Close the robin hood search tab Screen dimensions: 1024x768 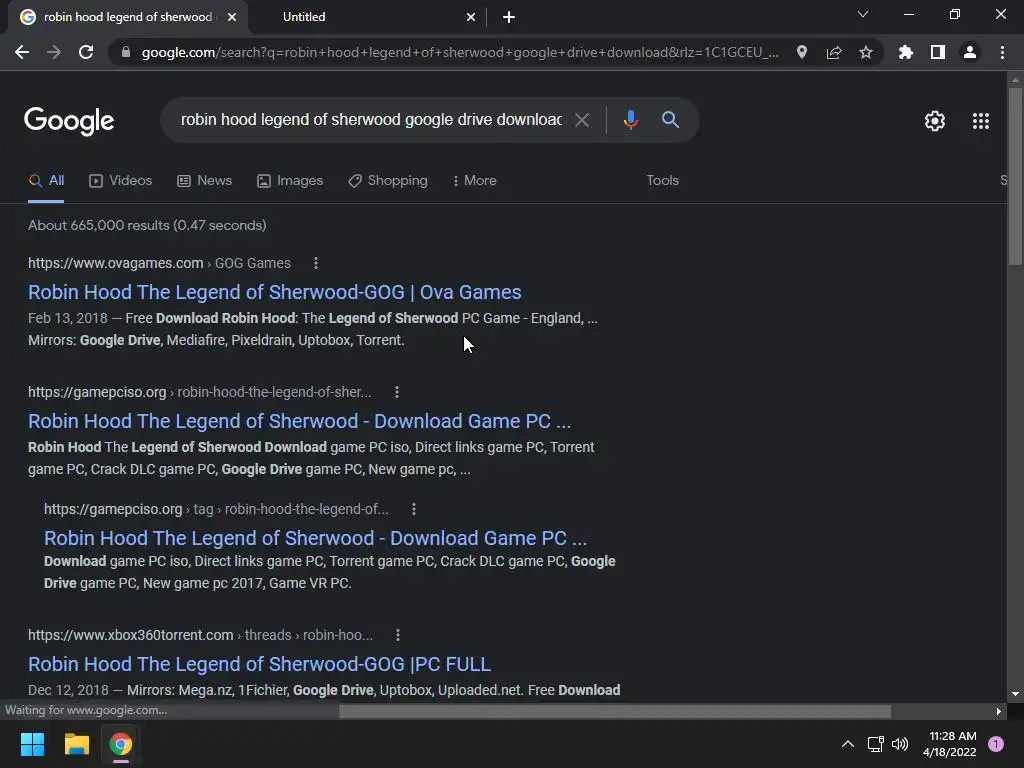tap(232, 17)
